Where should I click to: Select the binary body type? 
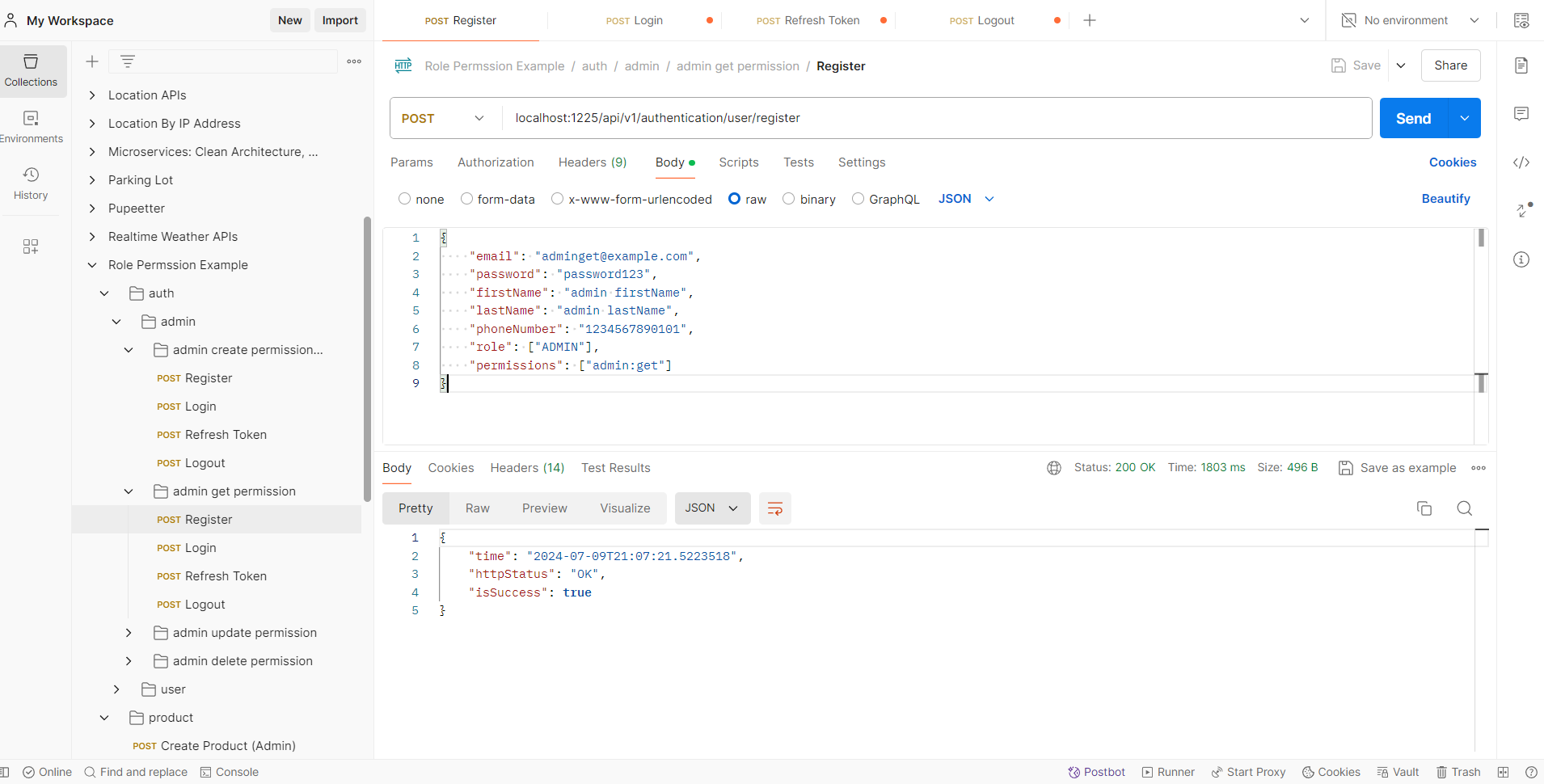pos(788,199)
